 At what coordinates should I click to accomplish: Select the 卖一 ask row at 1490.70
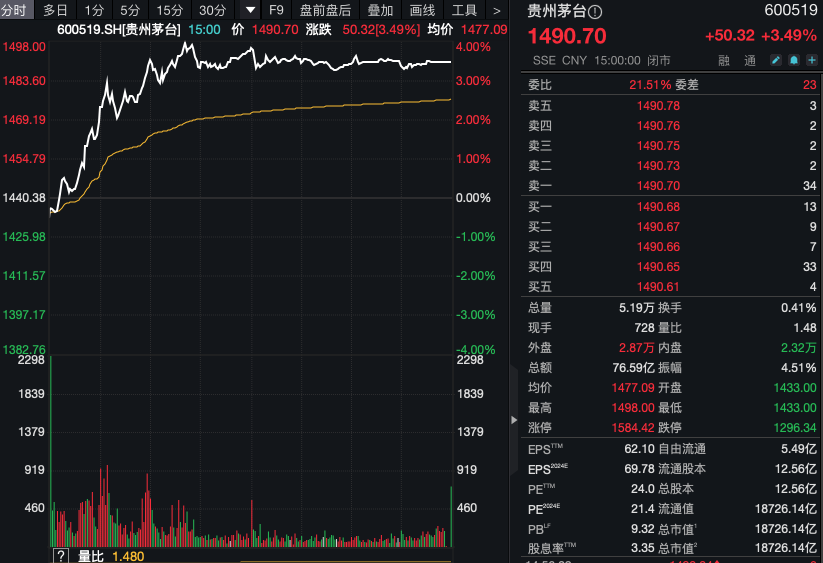tap(672, 185)
